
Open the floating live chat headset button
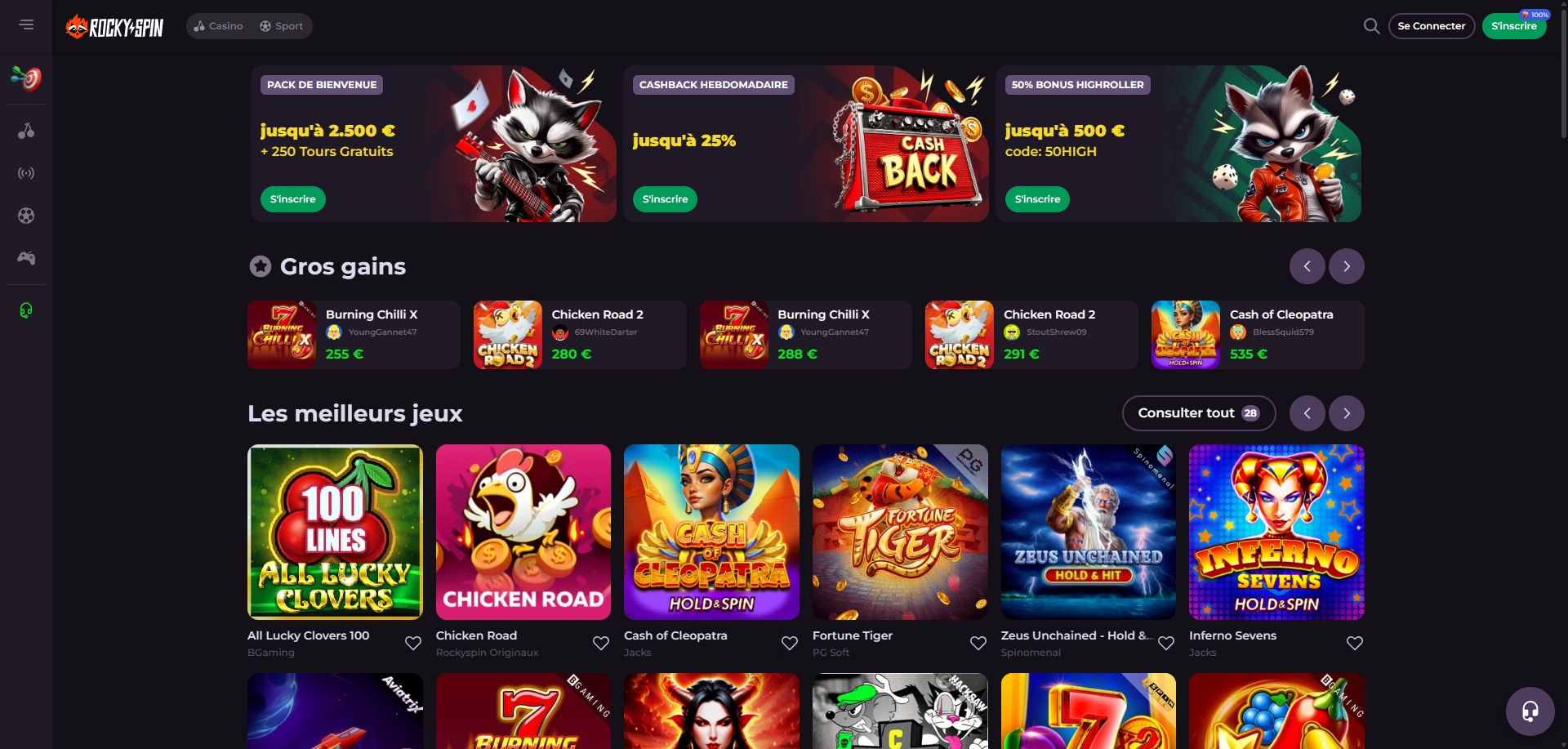[1530, 711]
